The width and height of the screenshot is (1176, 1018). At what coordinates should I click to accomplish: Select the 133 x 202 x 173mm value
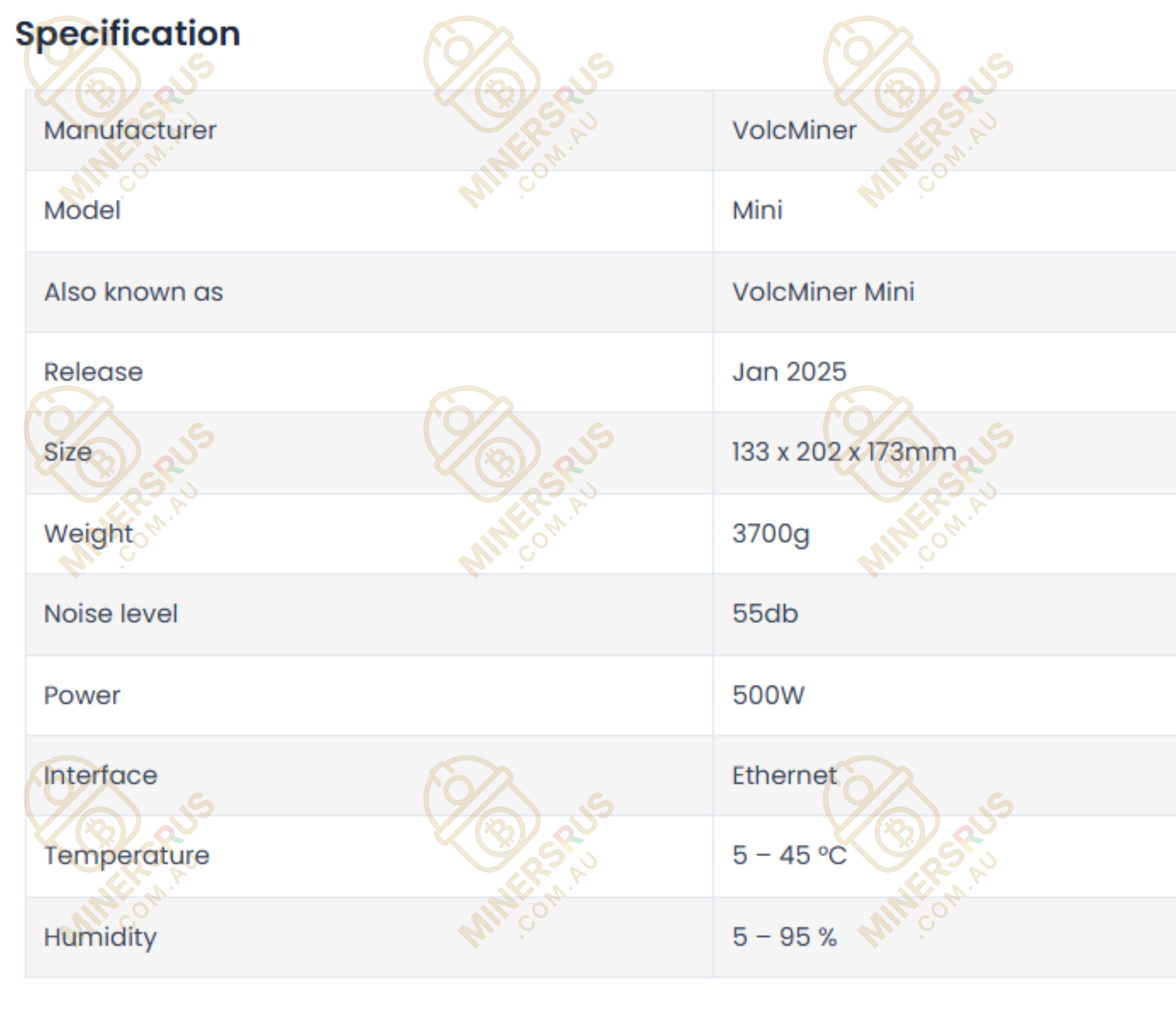tap(844, 452)
